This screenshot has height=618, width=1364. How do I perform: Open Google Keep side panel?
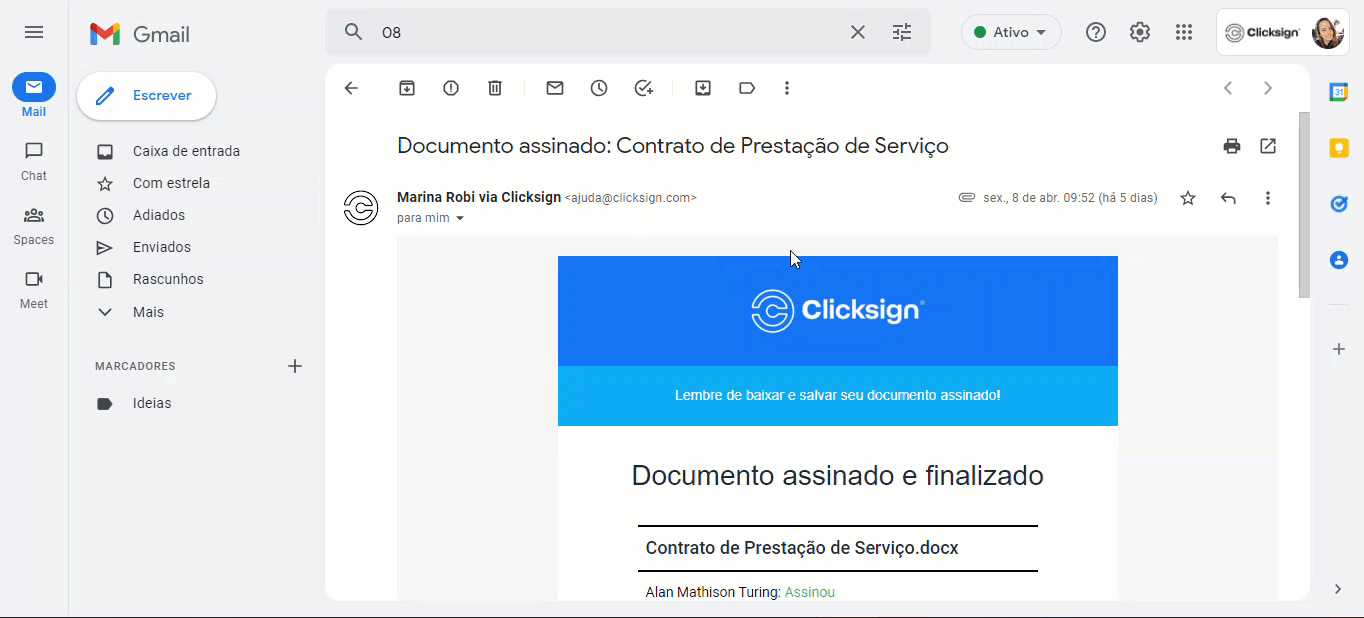click(x=1338, y=148)
